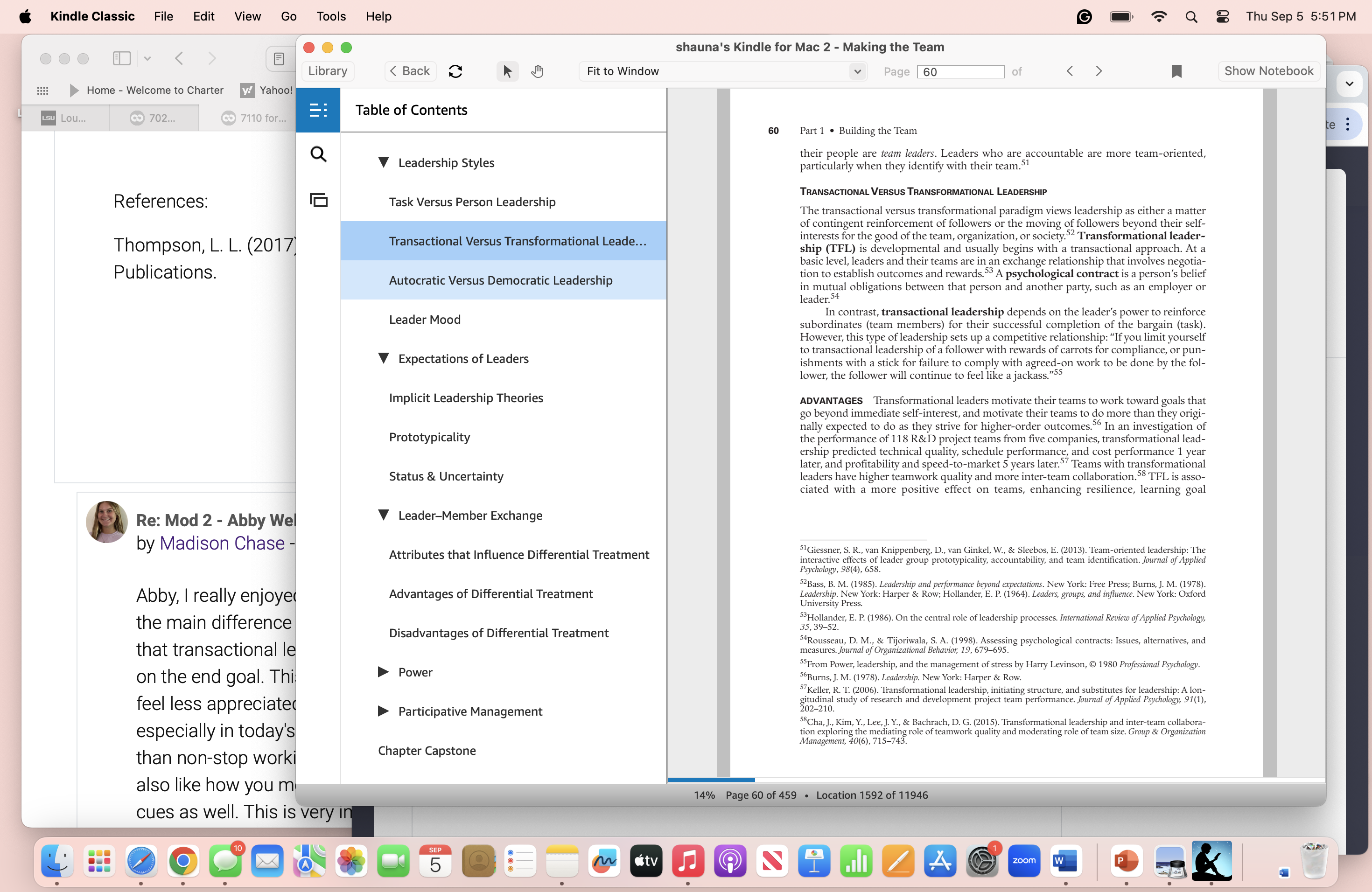Viewport: 1372px width, 892px height.
Task: Open the search panel in Kindle sidebar
Action: tap(318, 154)
